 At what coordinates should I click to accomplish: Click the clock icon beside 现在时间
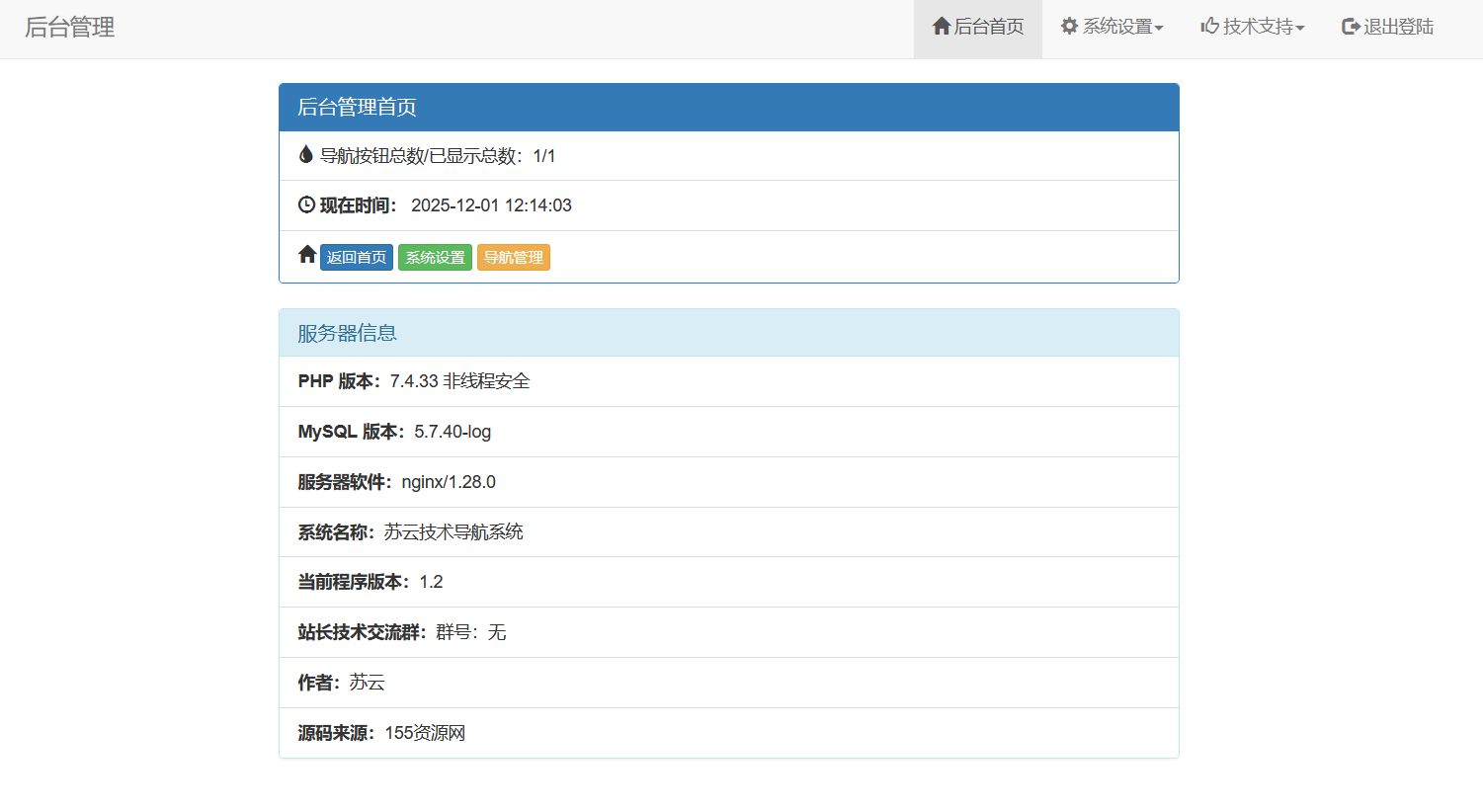click(306, 203)
